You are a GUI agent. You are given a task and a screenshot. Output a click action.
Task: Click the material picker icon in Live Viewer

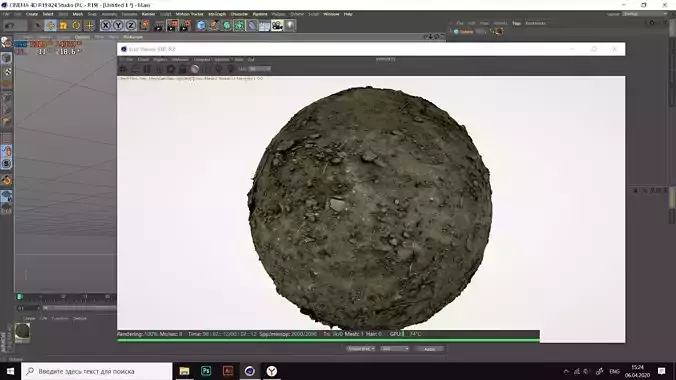(231, 69)
